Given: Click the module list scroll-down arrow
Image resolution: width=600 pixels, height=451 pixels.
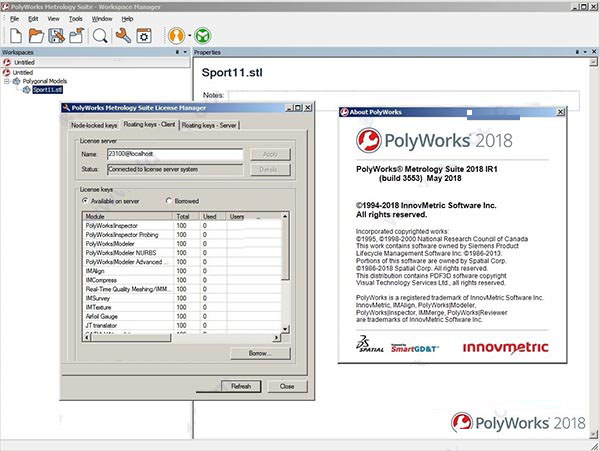Looking at the screenshot, I should coord(285,329).
